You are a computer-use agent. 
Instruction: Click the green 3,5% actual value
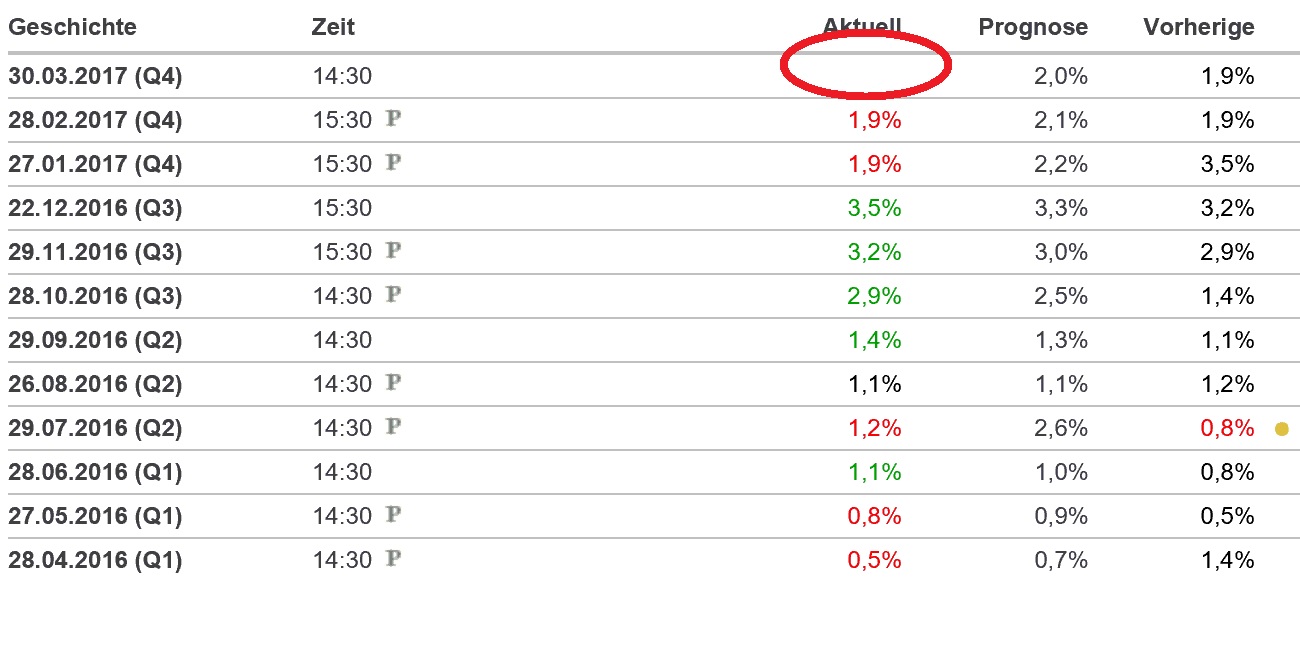pos(875,208)
